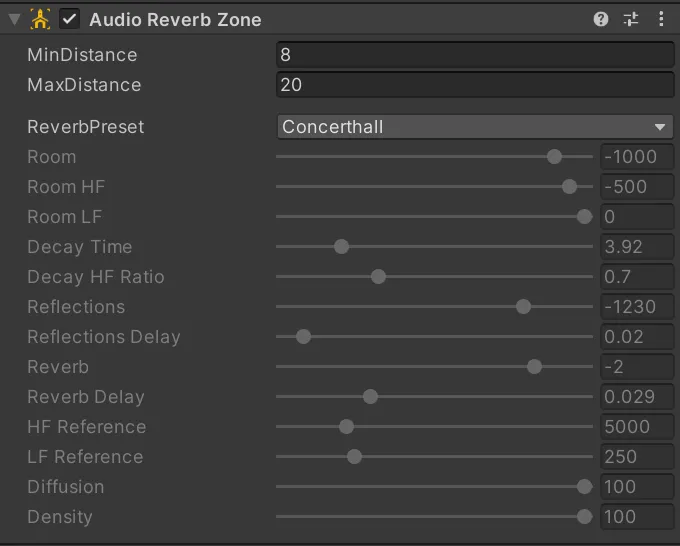
Task: Open the Audio Reverb Zone help reference
Action: pos(601,19)
